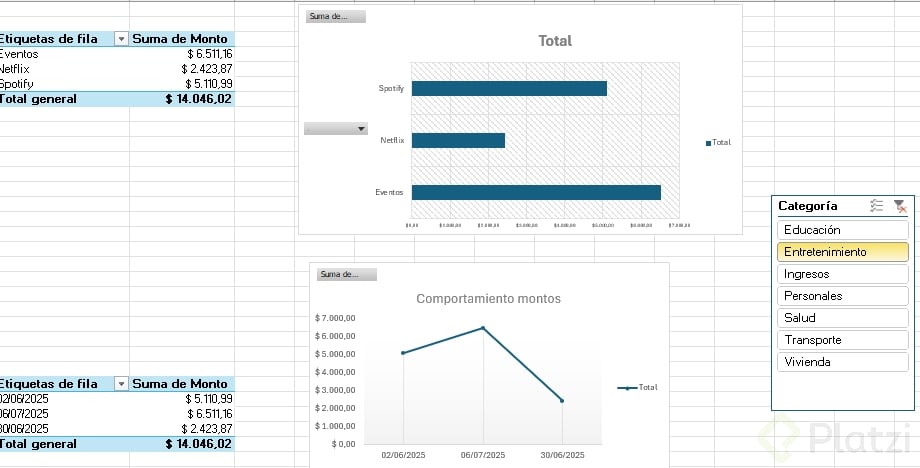Select the Netflix row label cell
The height and width of the screenshot is (468, 920).
click(x=65, y=69)
